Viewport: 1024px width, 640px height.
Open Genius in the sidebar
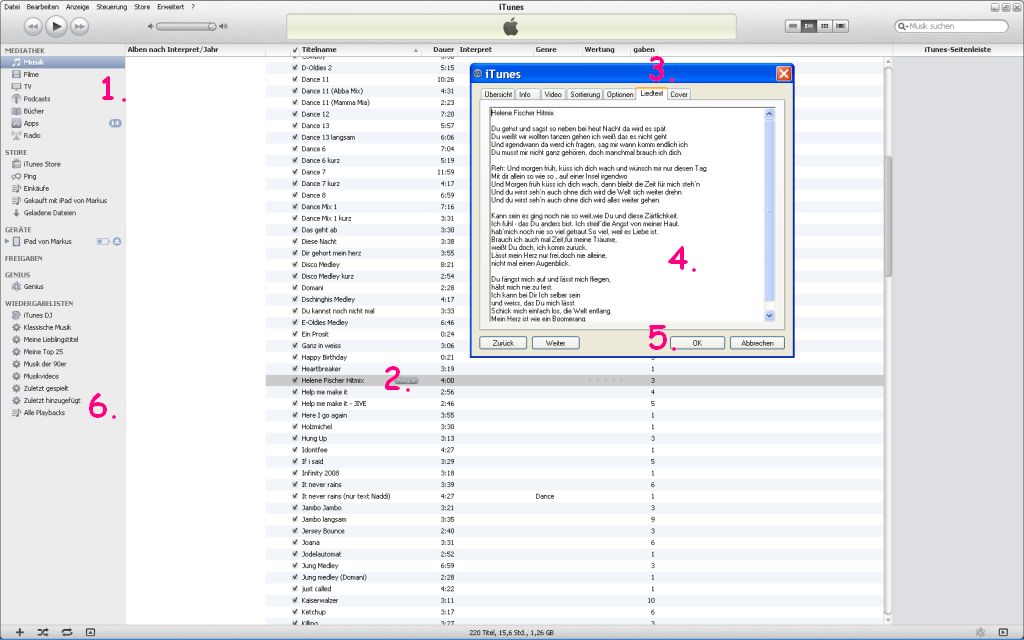click(x=33, y=287)
